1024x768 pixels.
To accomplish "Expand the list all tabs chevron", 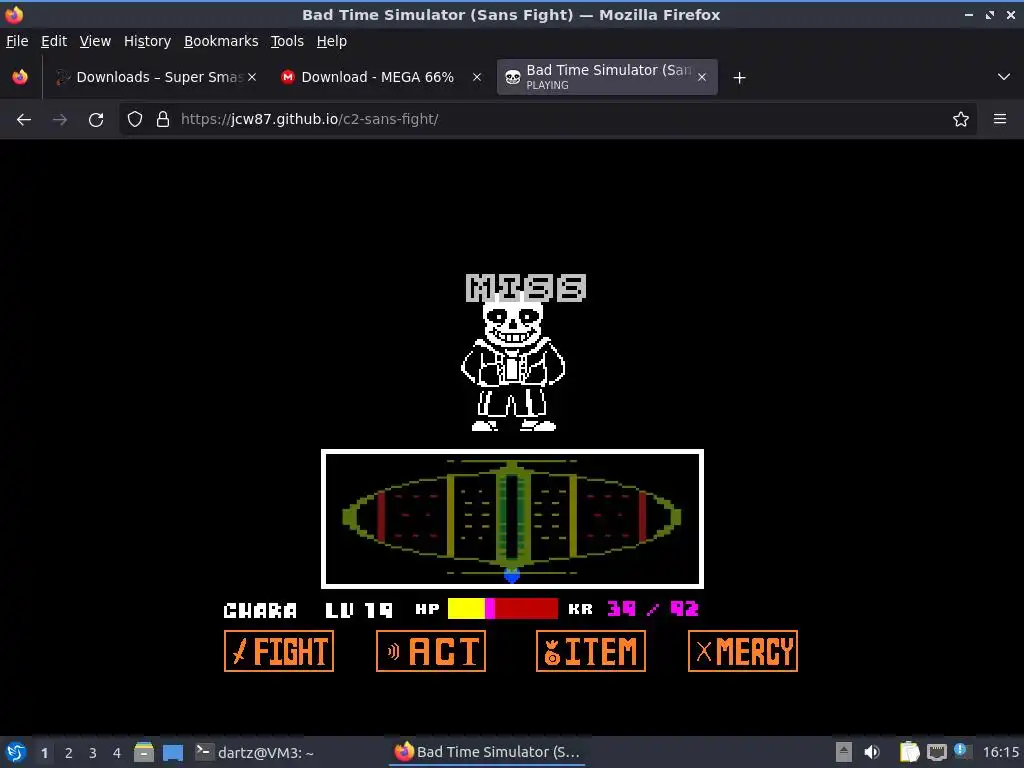I will (1004, 77).
